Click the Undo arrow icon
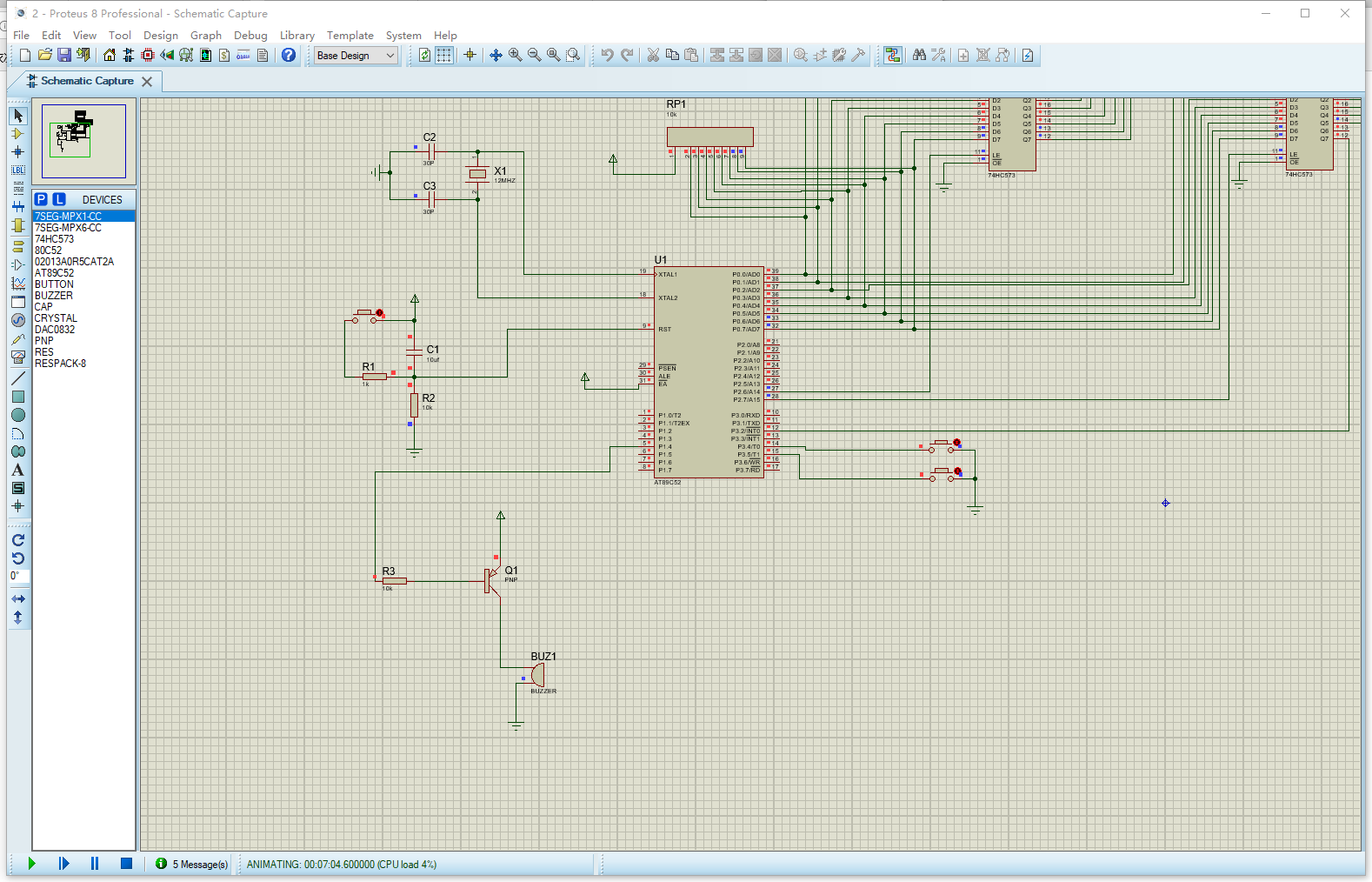Screen dimensions: 1372x882 click(x=608, y=55)
